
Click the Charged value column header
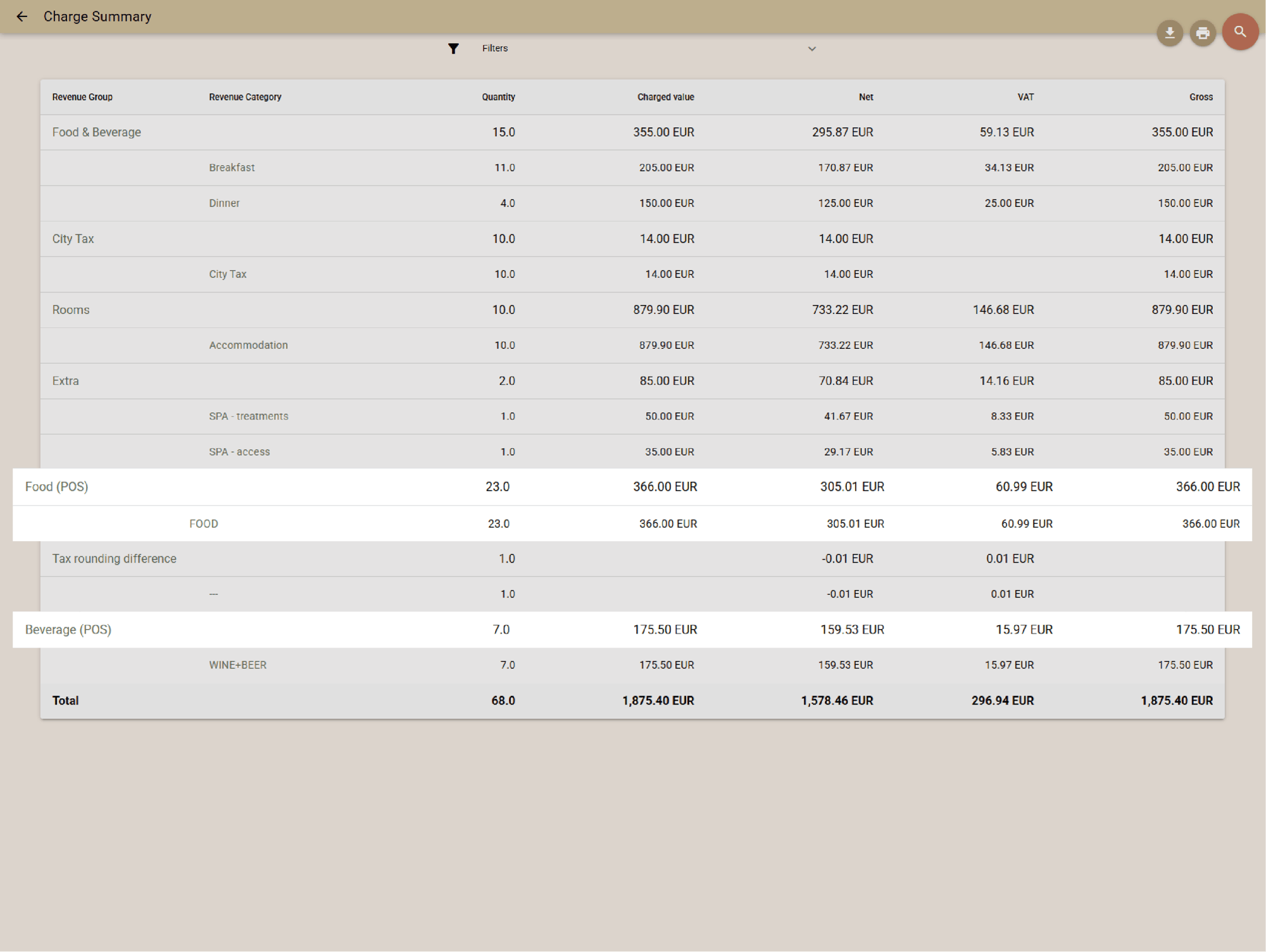click(665, 97)
